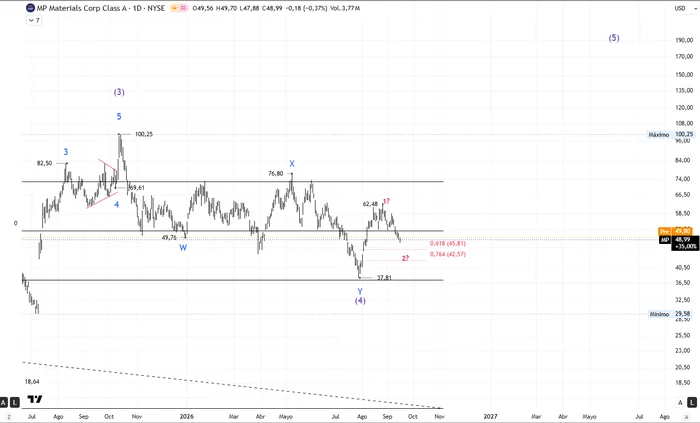Click the 190,00 value on price axis
Viewport: 700px width, 423px height.
pyautogui.click(x=684, y=40)
